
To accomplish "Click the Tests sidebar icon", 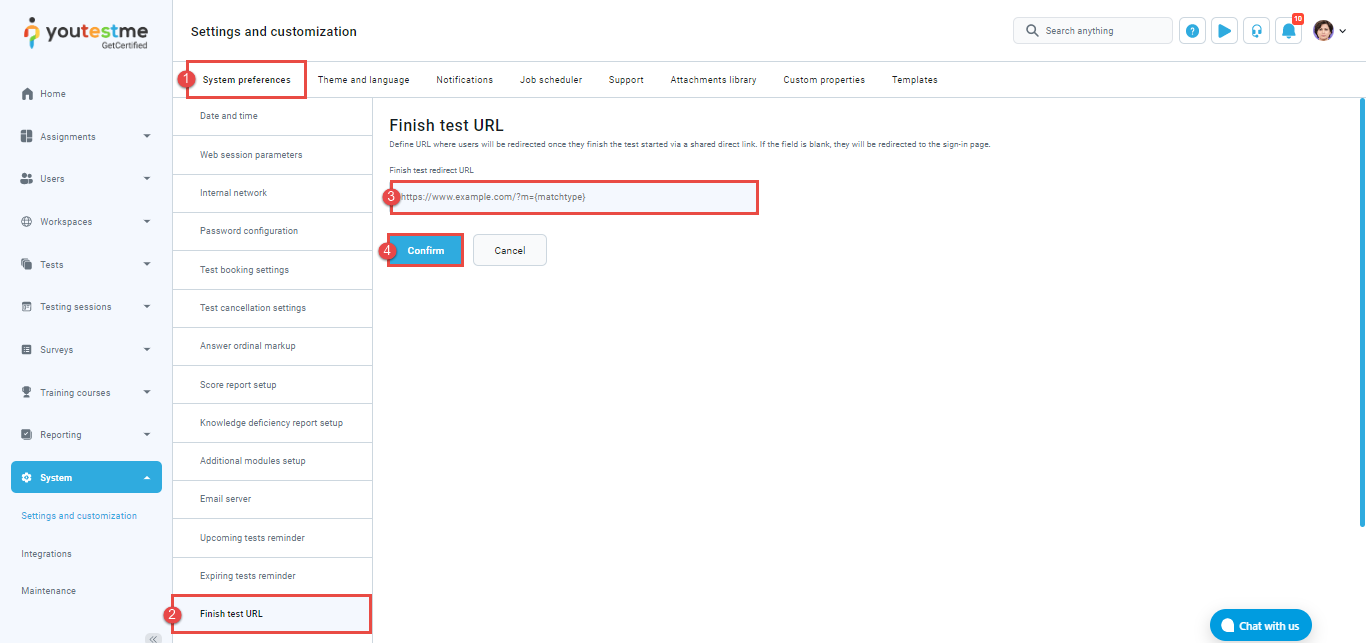I will click(28, 265).
